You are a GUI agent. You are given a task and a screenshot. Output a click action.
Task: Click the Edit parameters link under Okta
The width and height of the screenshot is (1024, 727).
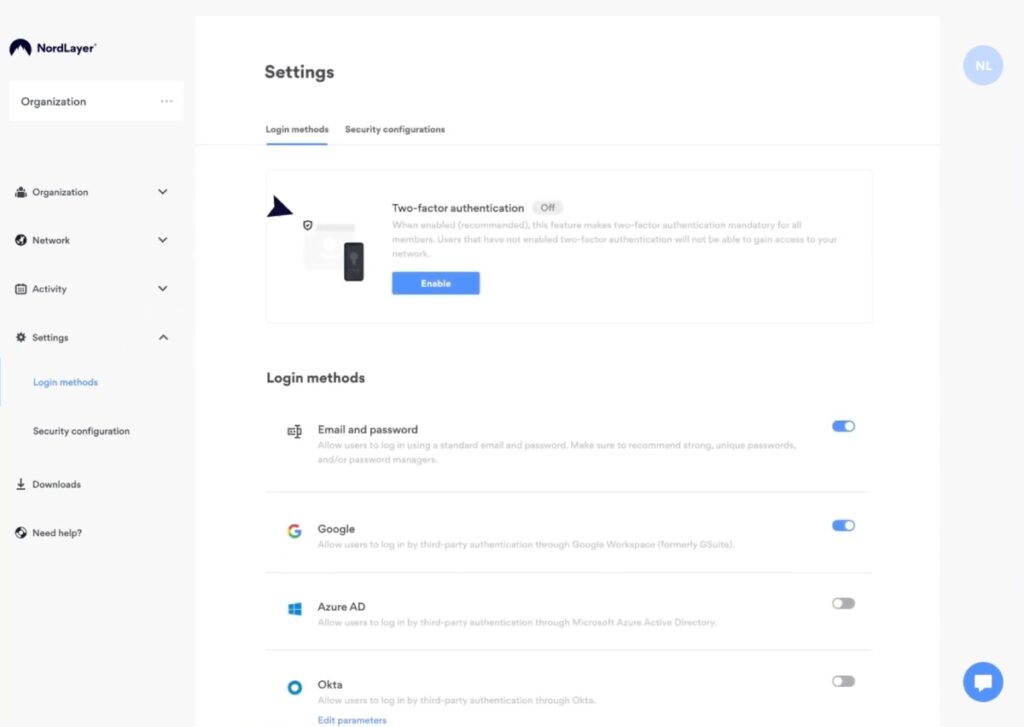(352, 720)
